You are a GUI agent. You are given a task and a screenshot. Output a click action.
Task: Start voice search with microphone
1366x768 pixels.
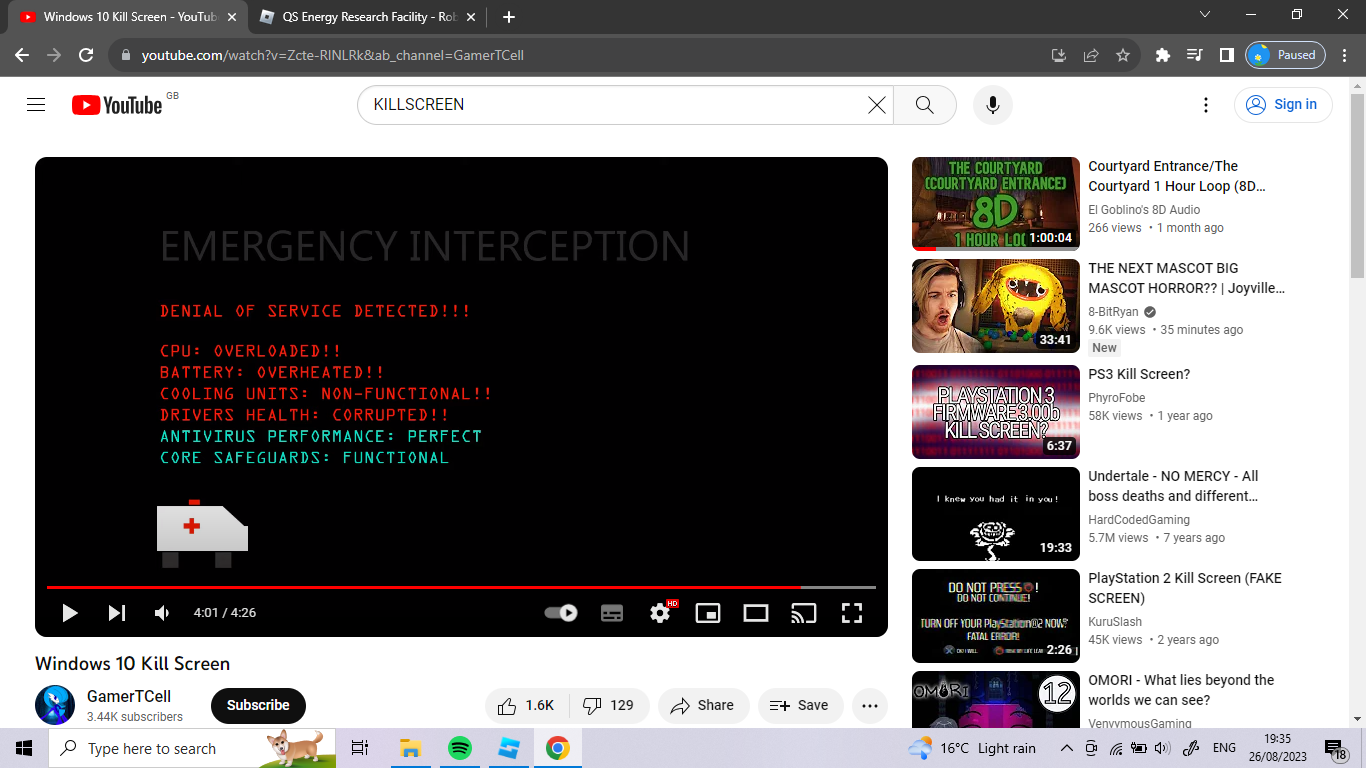pyautogui.click(x=993, y=105)
